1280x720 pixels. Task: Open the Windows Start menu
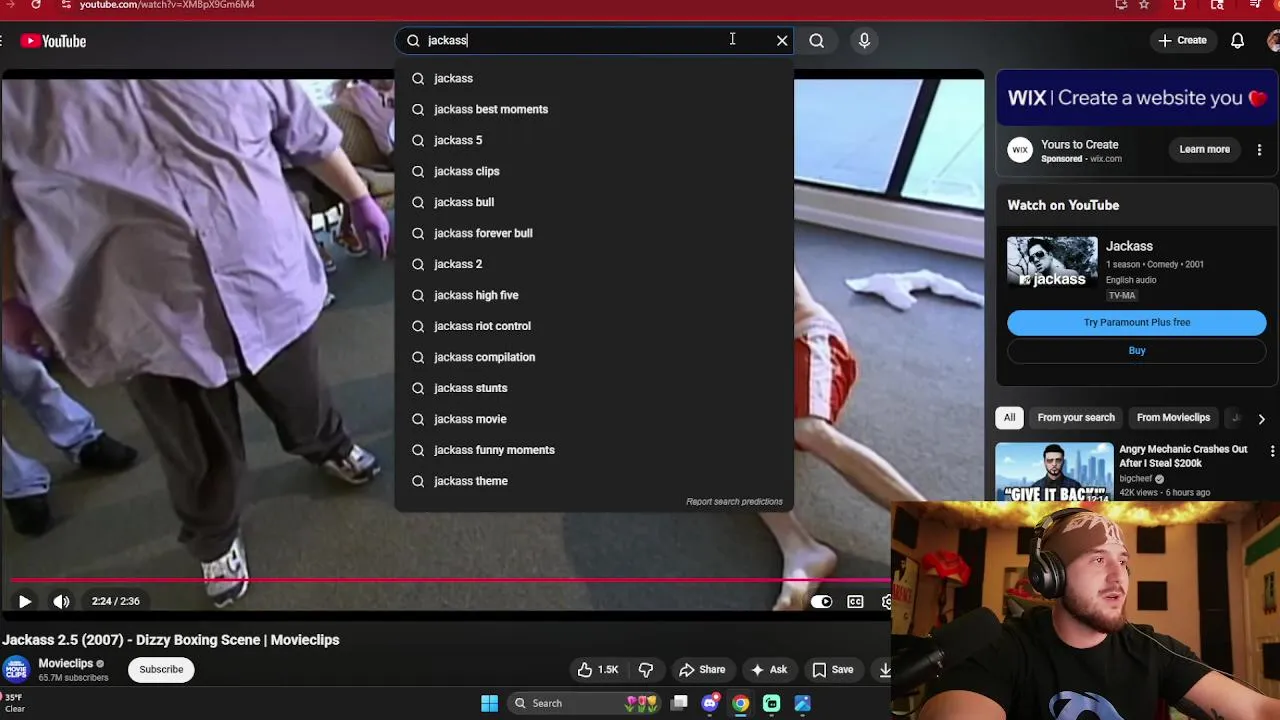(489, 703)
